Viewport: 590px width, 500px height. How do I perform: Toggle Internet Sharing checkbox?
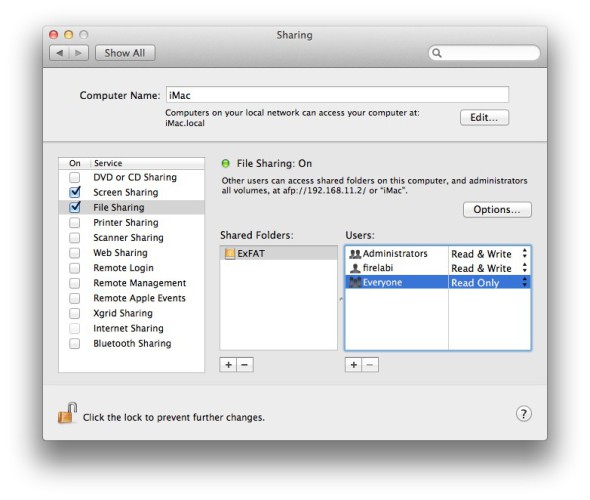[x=75, y=328]
